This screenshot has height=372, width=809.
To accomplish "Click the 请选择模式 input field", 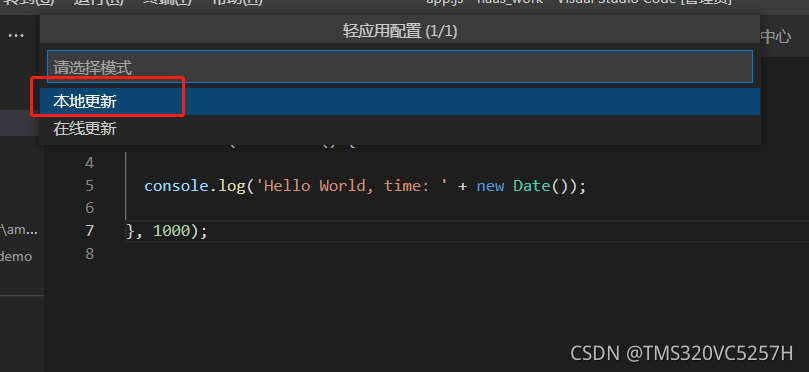I will pyautogui.click(x=400, y=67).
